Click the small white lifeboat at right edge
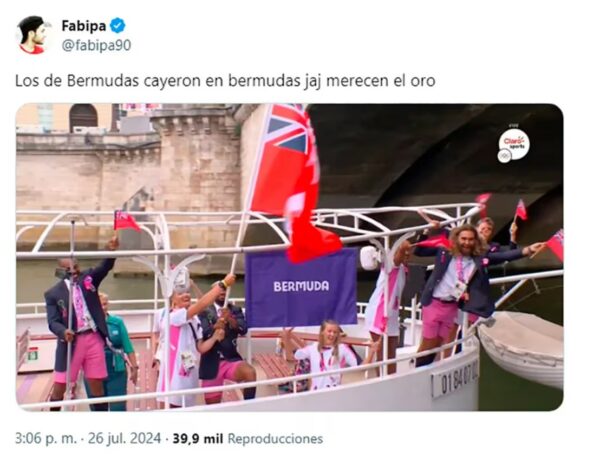The width and height of the screenshot is (600, 455). (x=521, y=346)
